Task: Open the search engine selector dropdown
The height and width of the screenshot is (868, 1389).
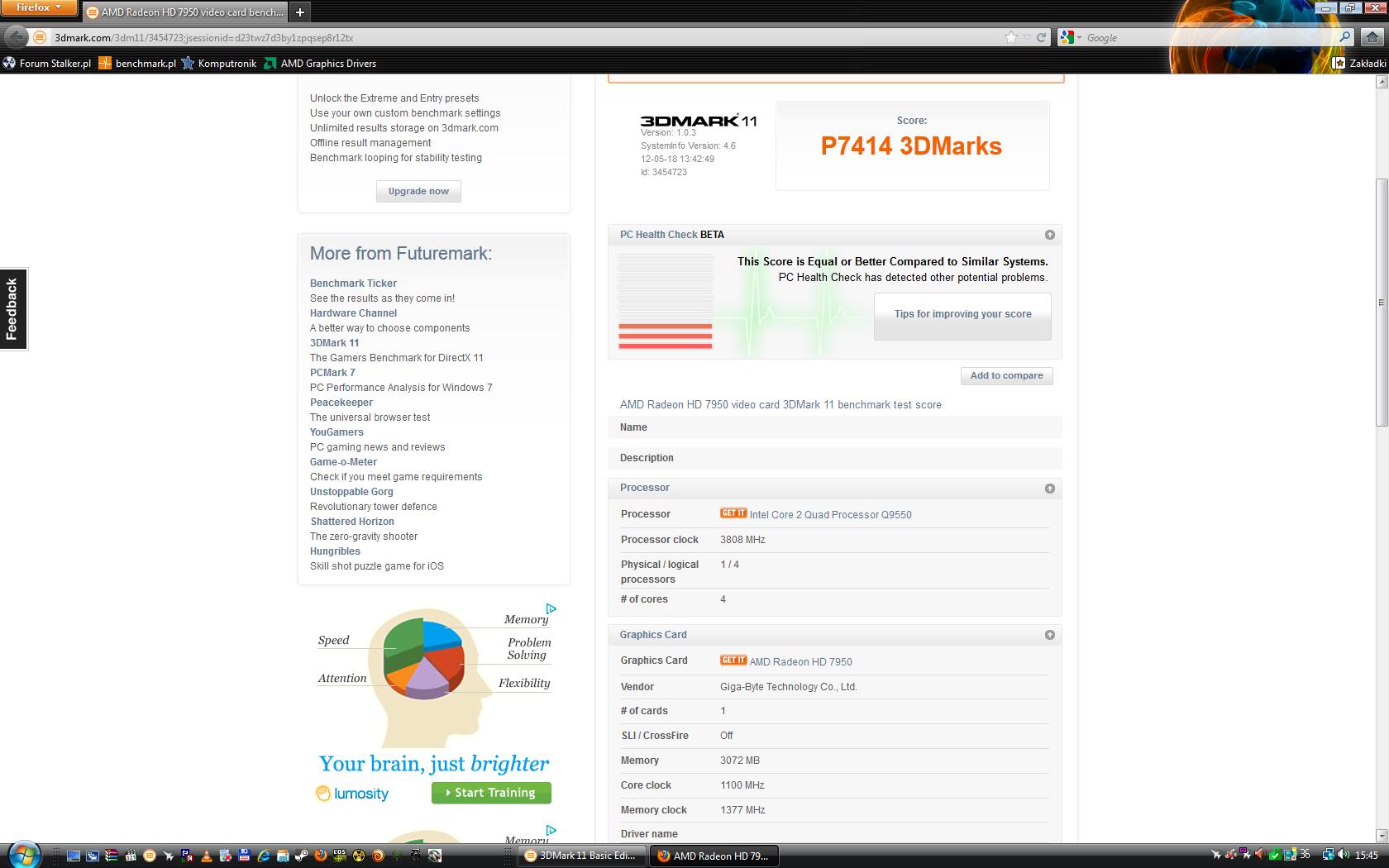Action: pos(1071,37)
